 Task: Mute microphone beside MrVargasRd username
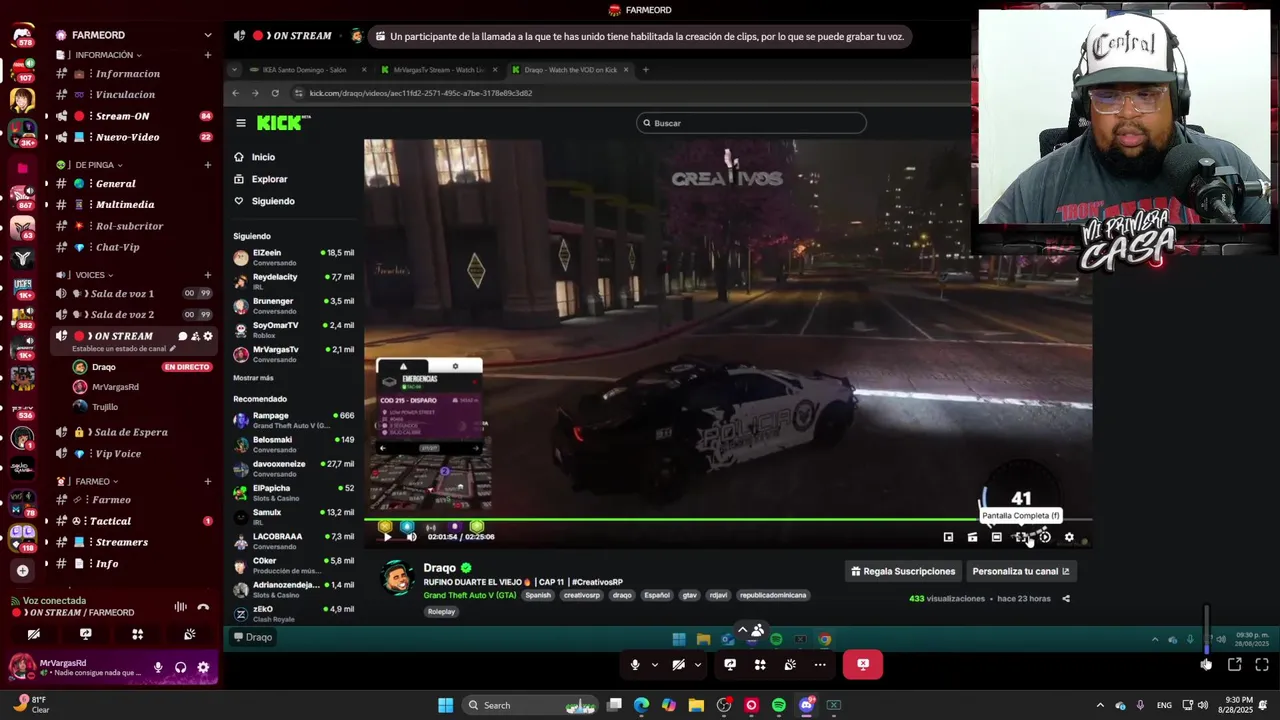coord(158,667)
